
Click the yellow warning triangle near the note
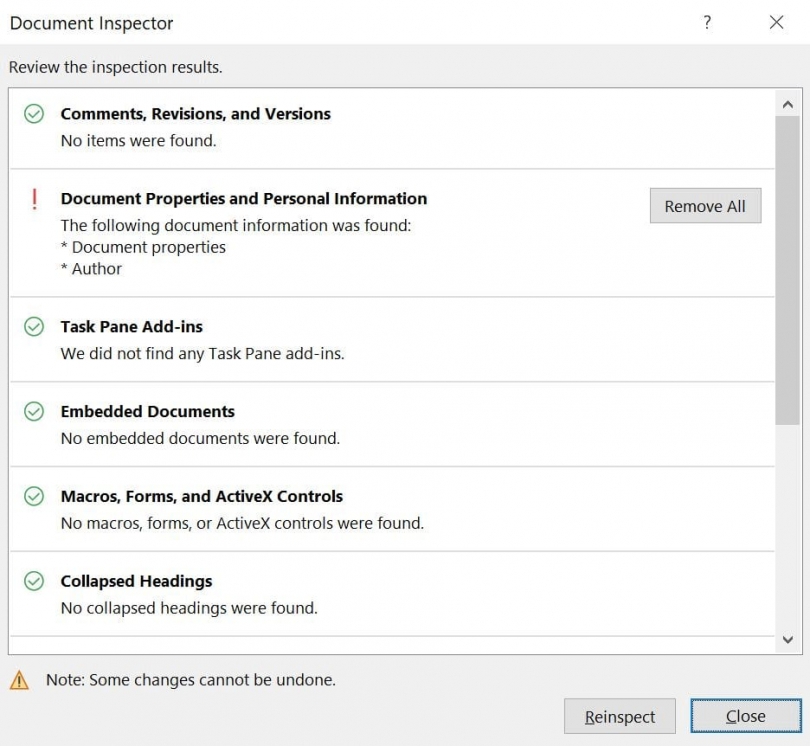(x=21, y=679)
